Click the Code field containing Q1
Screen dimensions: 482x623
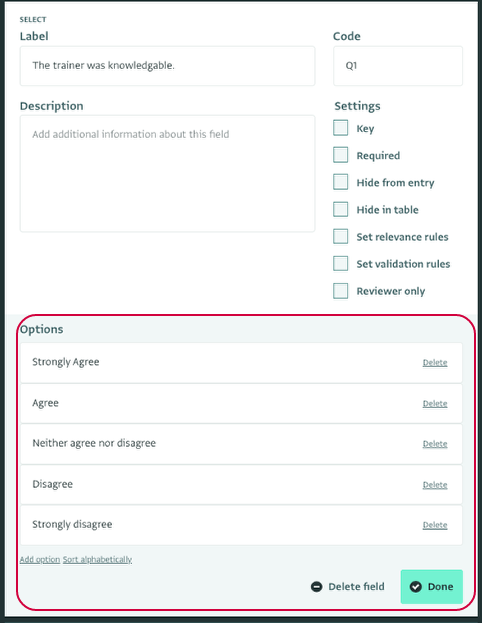pos(398,66)
